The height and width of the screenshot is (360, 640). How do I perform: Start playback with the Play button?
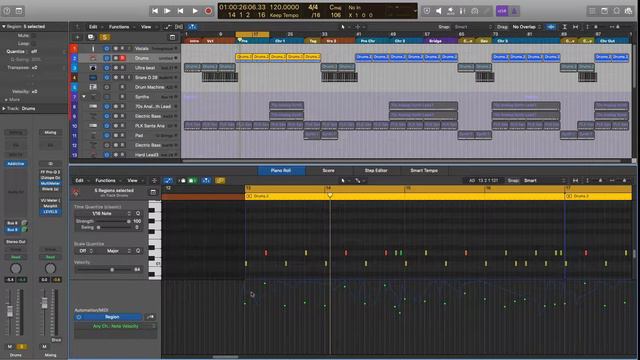pyautogui.click(x=195, y=11)
